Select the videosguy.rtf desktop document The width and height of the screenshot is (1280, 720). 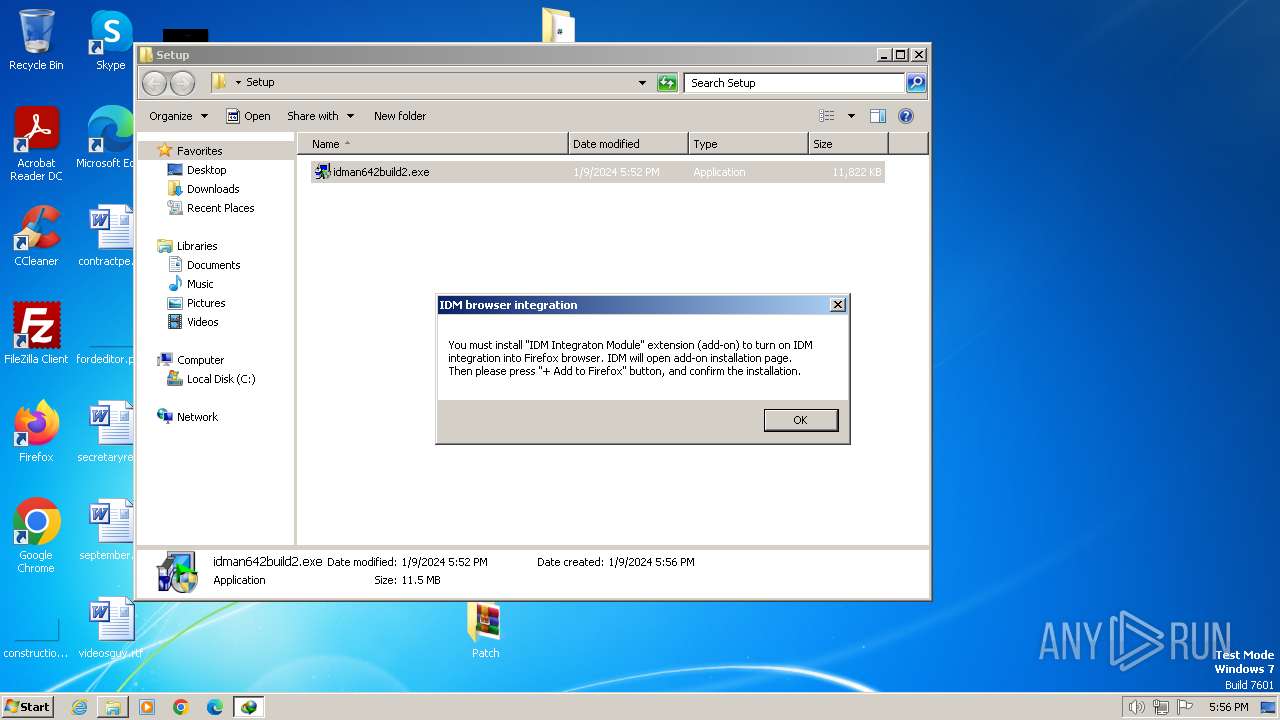click(110, 628)
